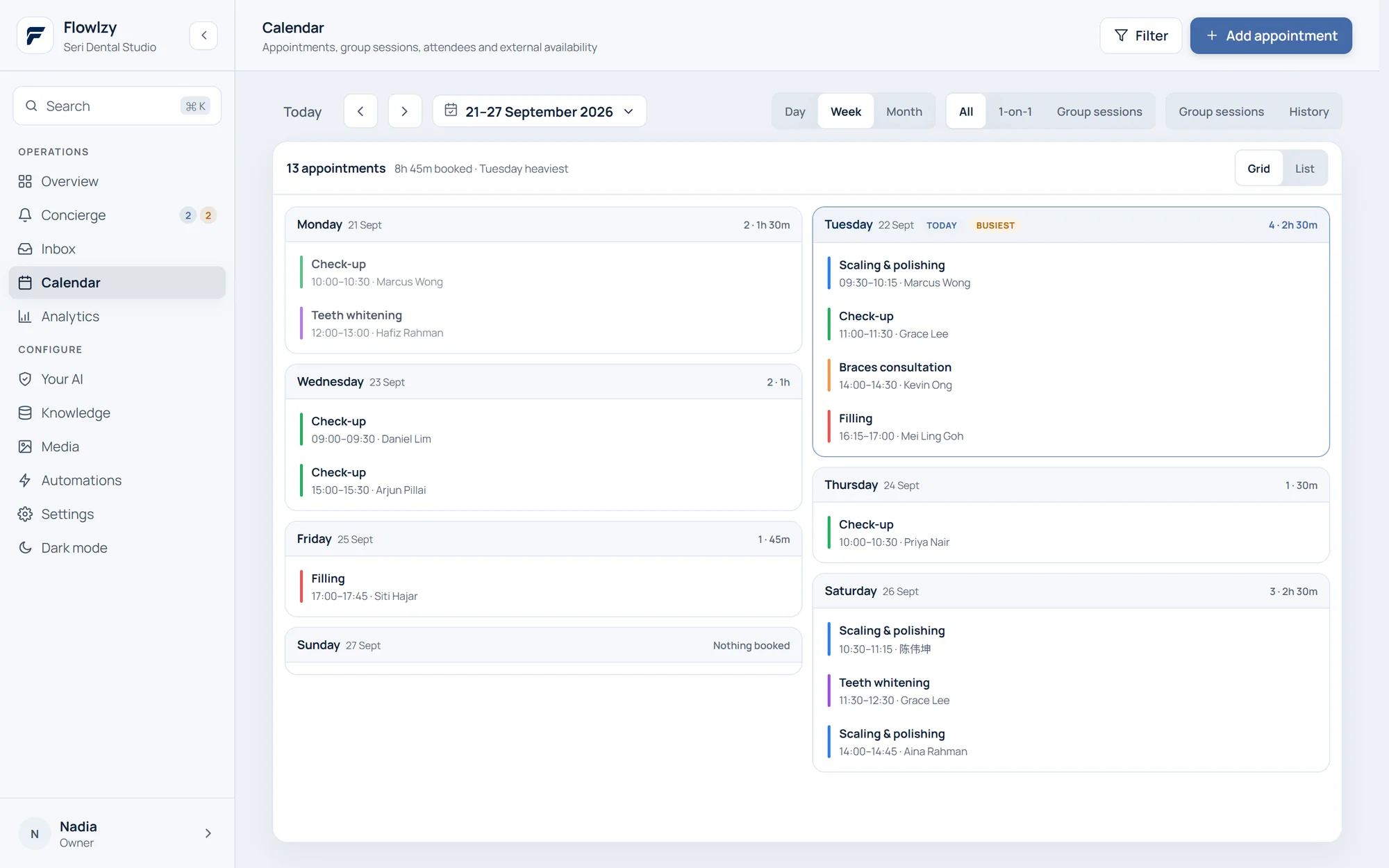Open the Analytics page
This screenshot has width=1389, height=868.
click(x=117, y=317)
